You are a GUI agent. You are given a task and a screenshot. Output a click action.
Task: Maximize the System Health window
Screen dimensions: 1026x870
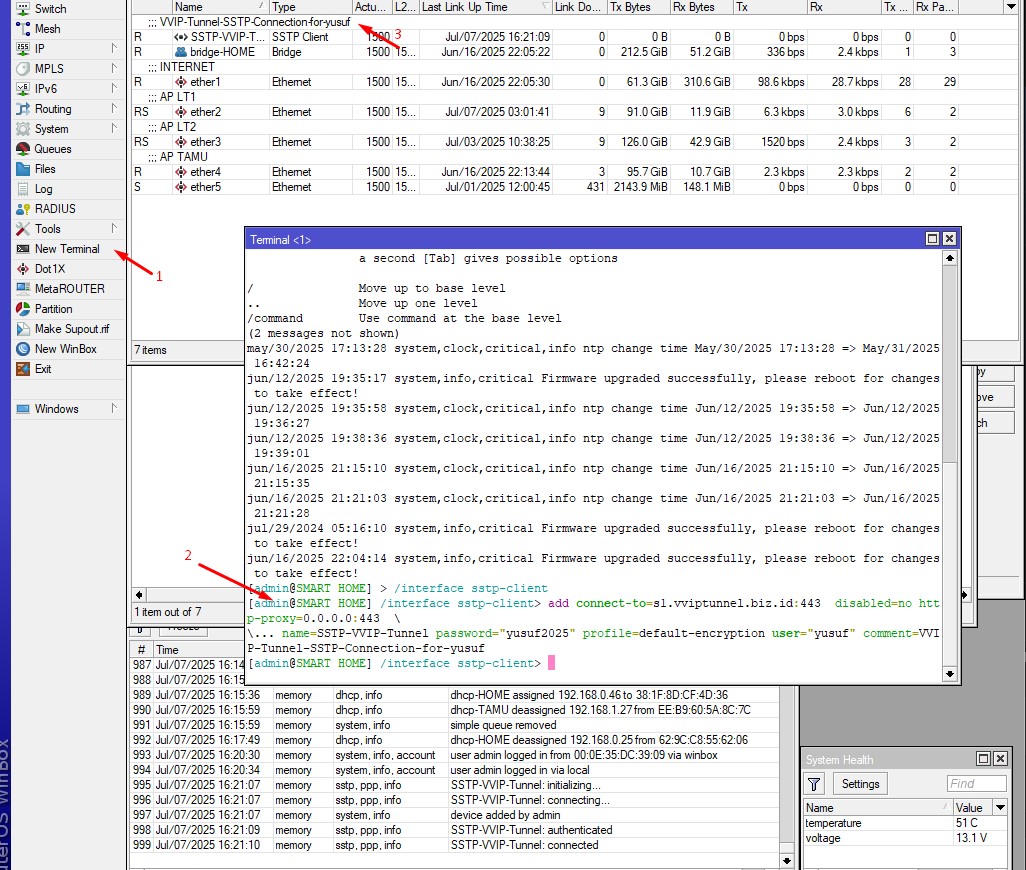(x=983, y=759)
